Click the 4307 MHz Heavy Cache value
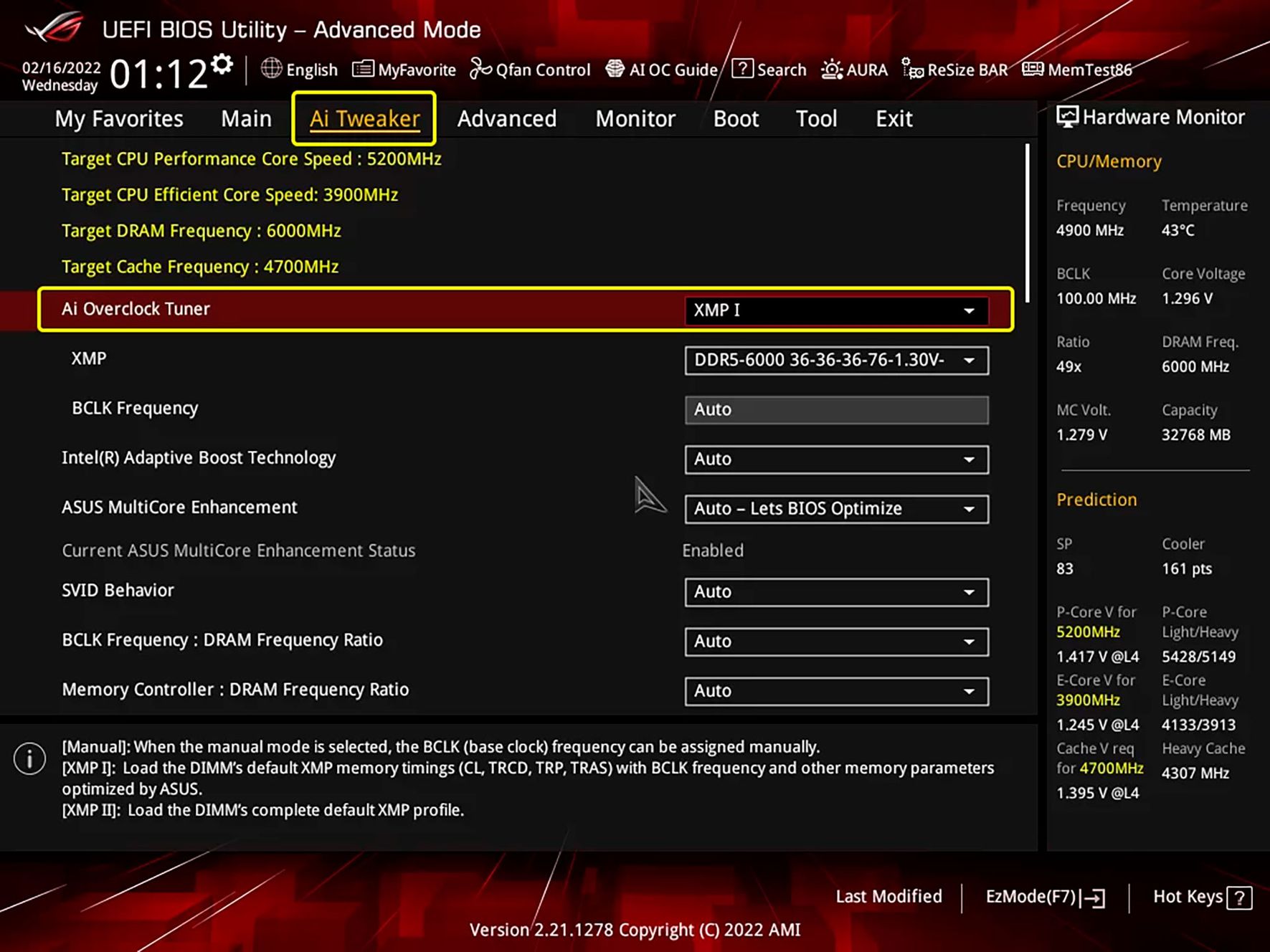Viewport: 1270px width, 952px height. coord(1195,773)
